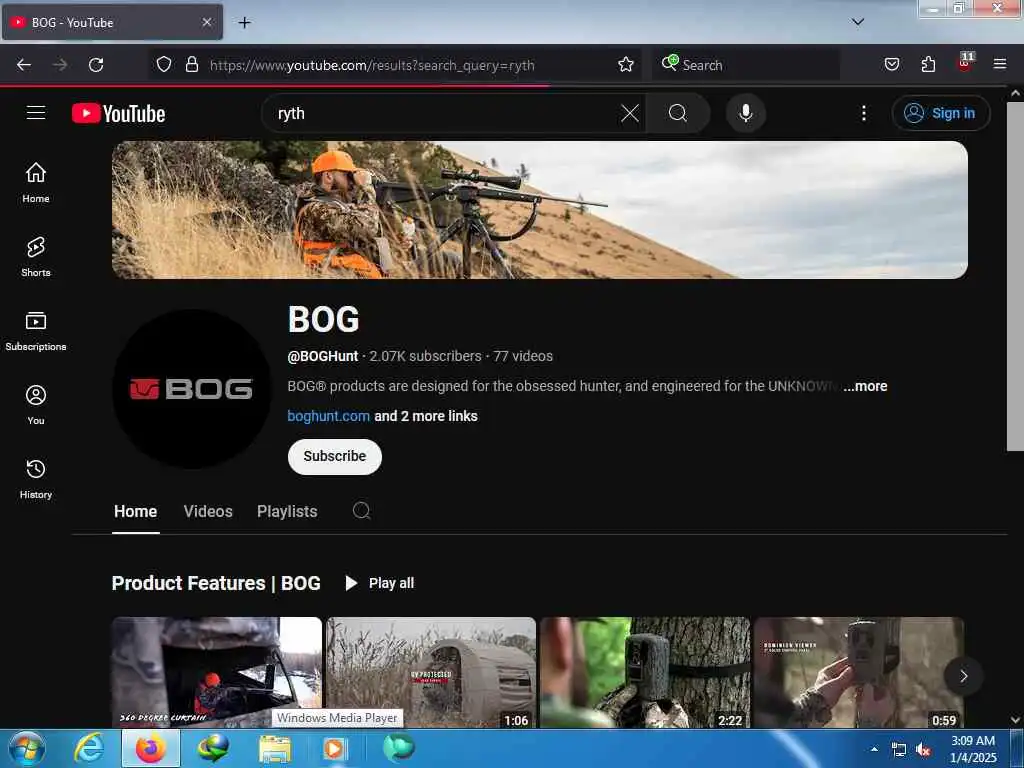Click the muted volume tray icon

(923, 750)
